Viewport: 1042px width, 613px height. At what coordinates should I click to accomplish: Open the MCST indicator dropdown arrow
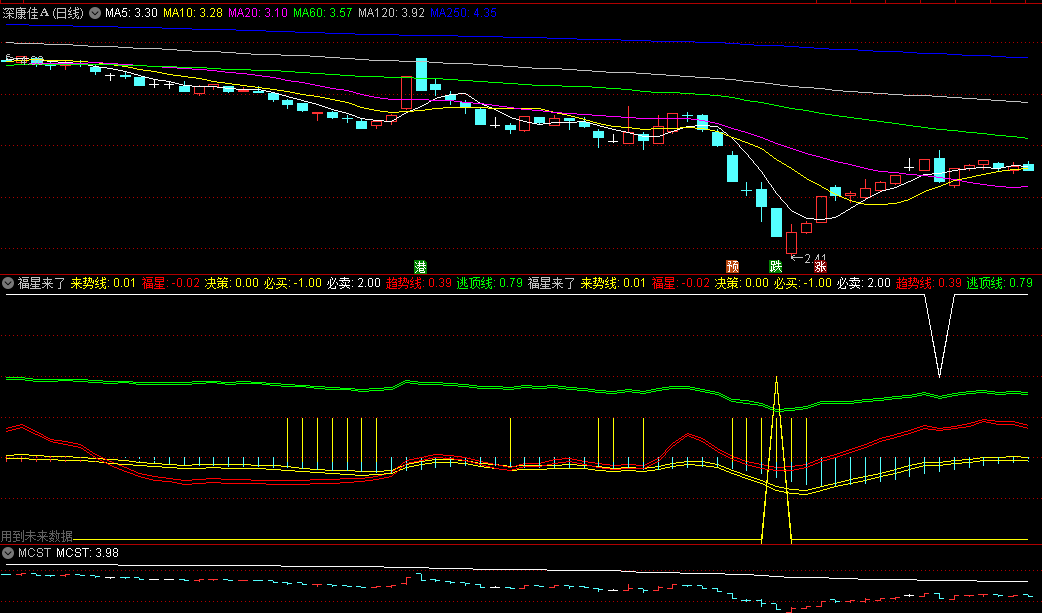click(x=8, y=552)
